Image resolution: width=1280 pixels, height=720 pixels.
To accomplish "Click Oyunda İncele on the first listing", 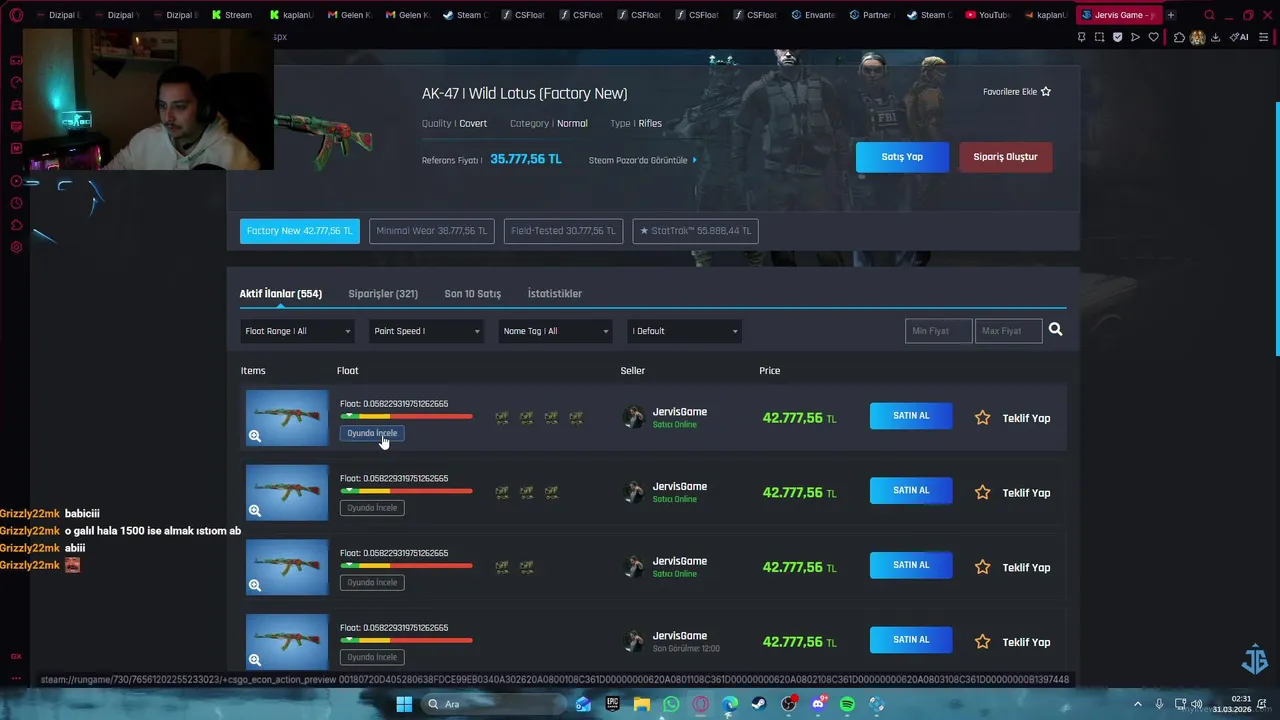I will 372,433.
